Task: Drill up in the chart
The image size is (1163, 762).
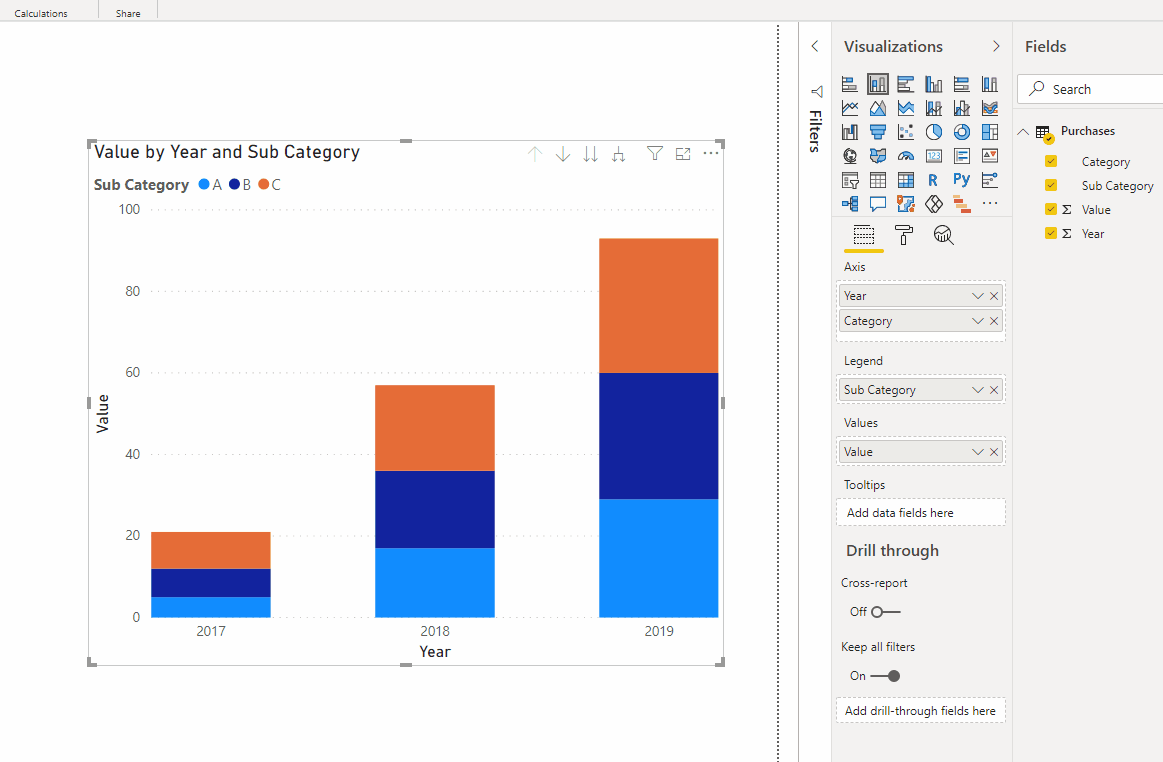Action: coord(535,154)
